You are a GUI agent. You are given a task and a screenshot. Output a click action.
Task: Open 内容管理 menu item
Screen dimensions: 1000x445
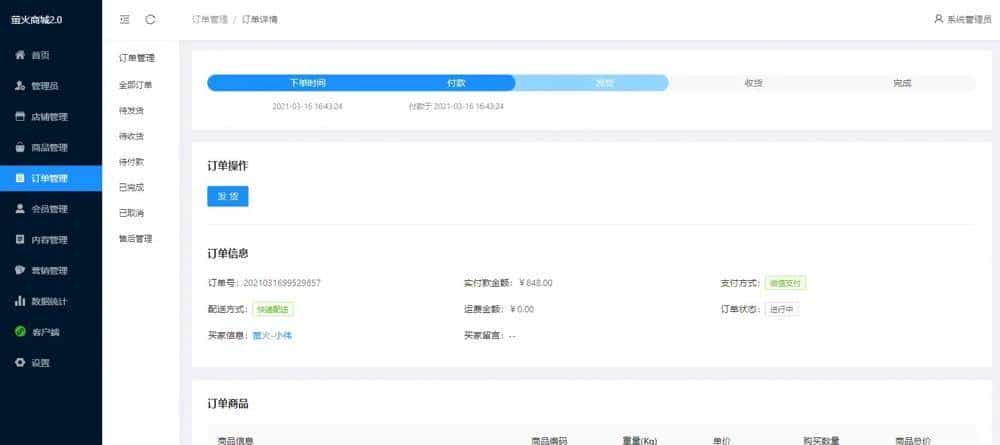click(50, 240)
